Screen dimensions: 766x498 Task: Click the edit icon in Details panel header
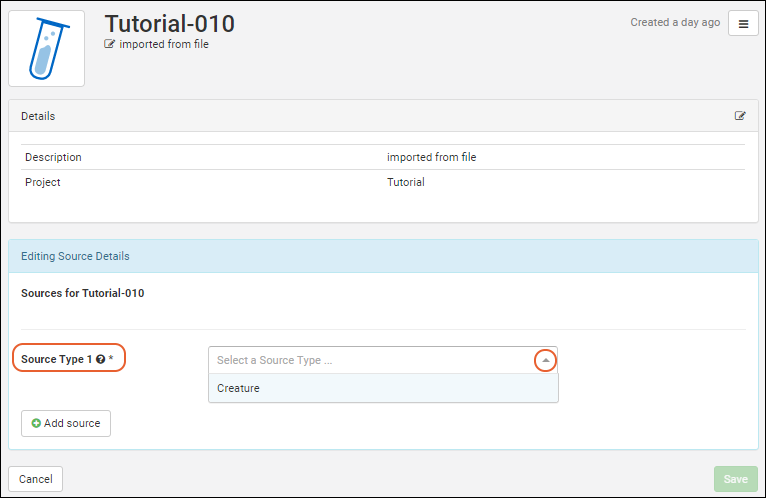(x=740, y=116)
